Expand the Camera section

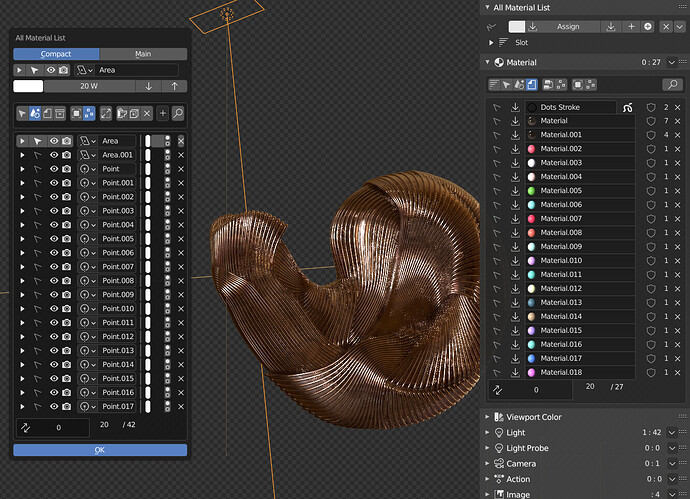pos(487,463)
